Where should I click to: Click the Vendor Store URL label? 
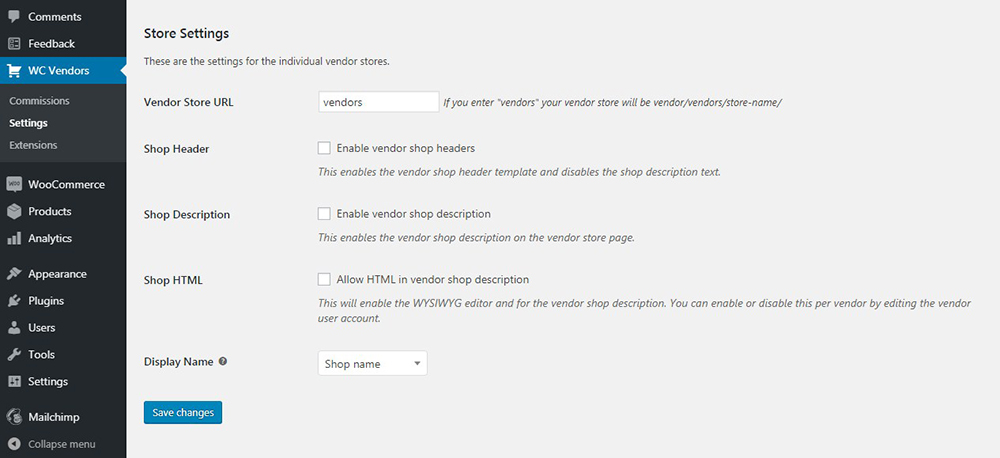(189, 102)
